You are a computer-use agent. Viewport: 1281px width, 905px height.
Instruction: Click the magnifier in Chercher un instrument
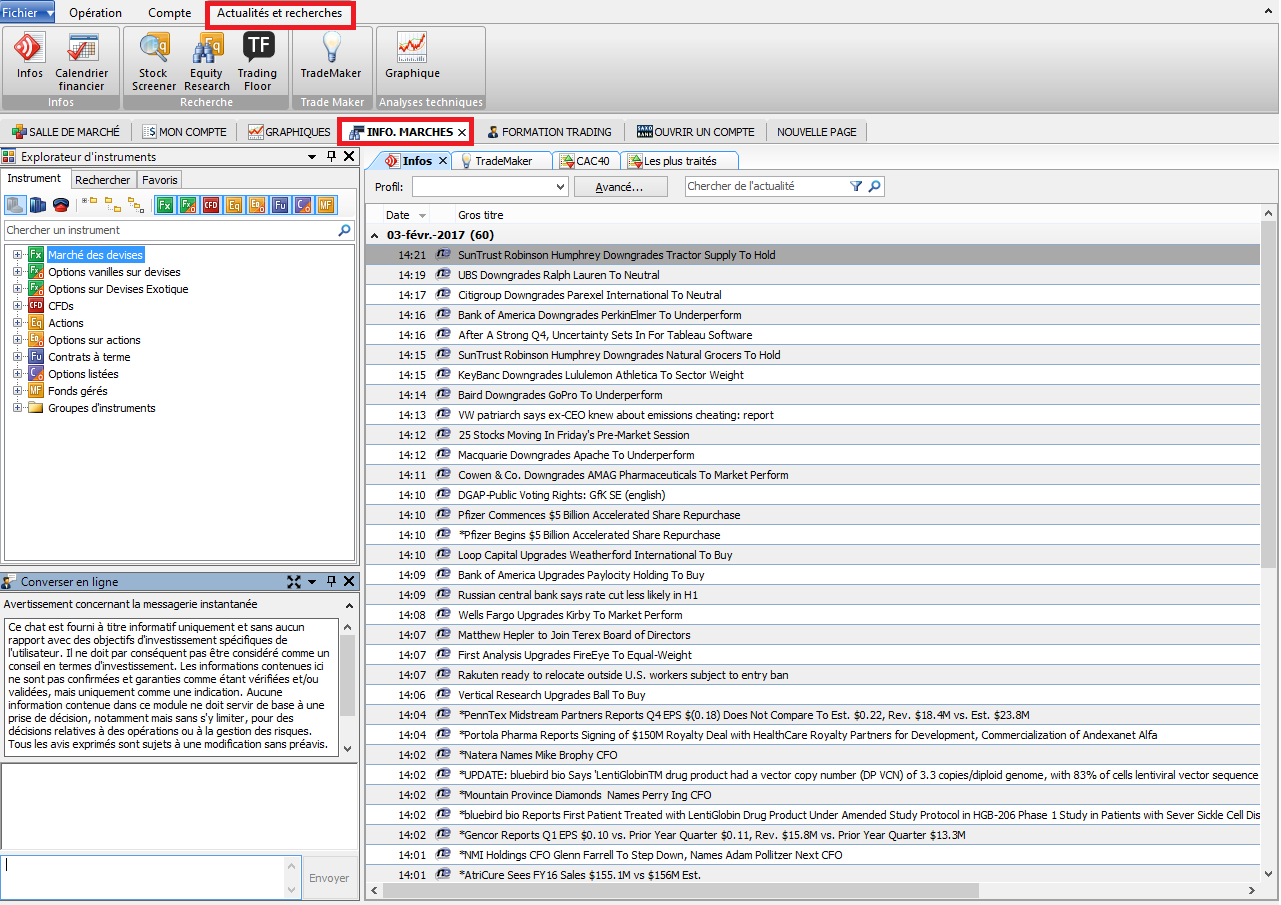click(345, 230)
